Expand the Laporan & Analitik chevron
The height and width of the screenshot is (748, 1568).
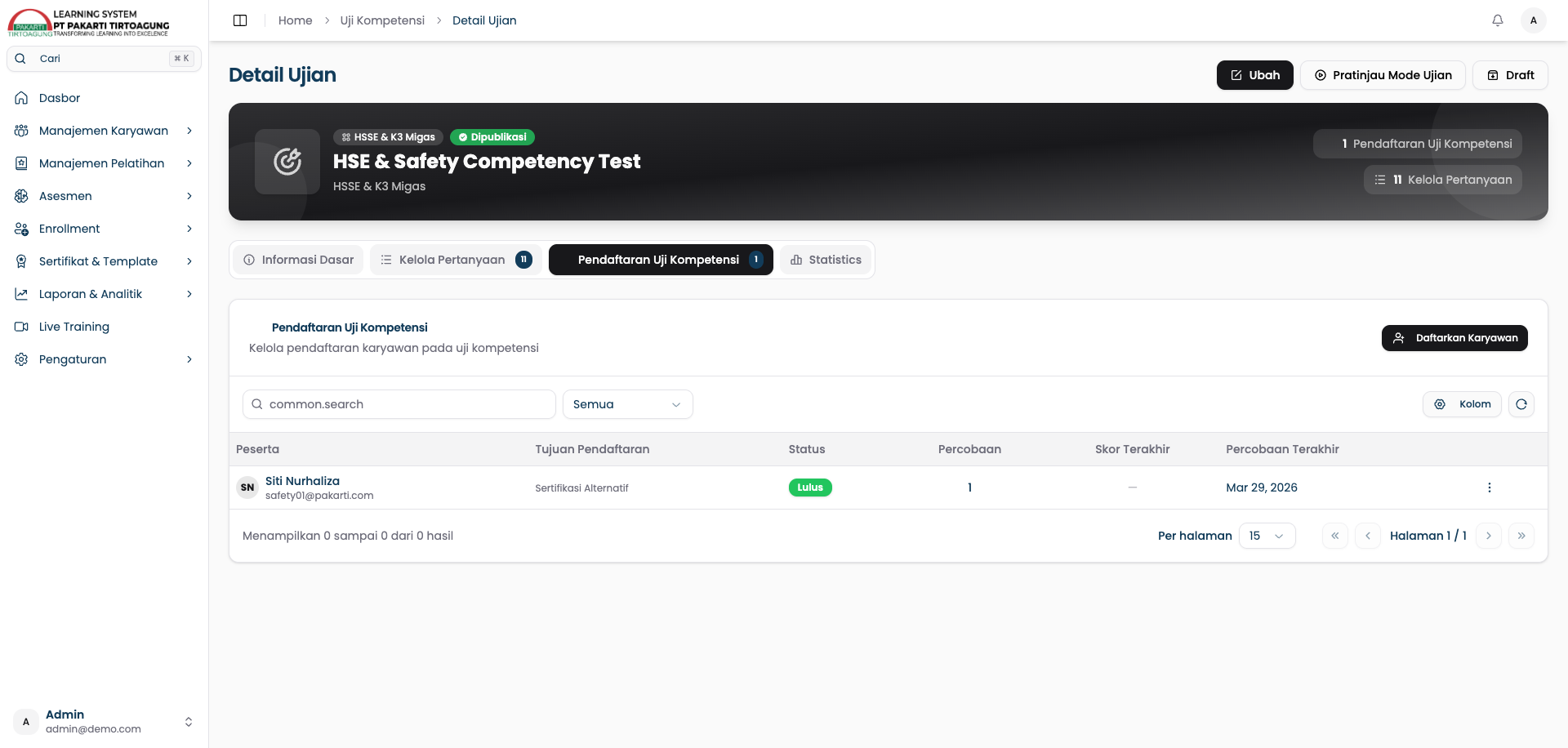pyautogui.click(x=189, y=294)
